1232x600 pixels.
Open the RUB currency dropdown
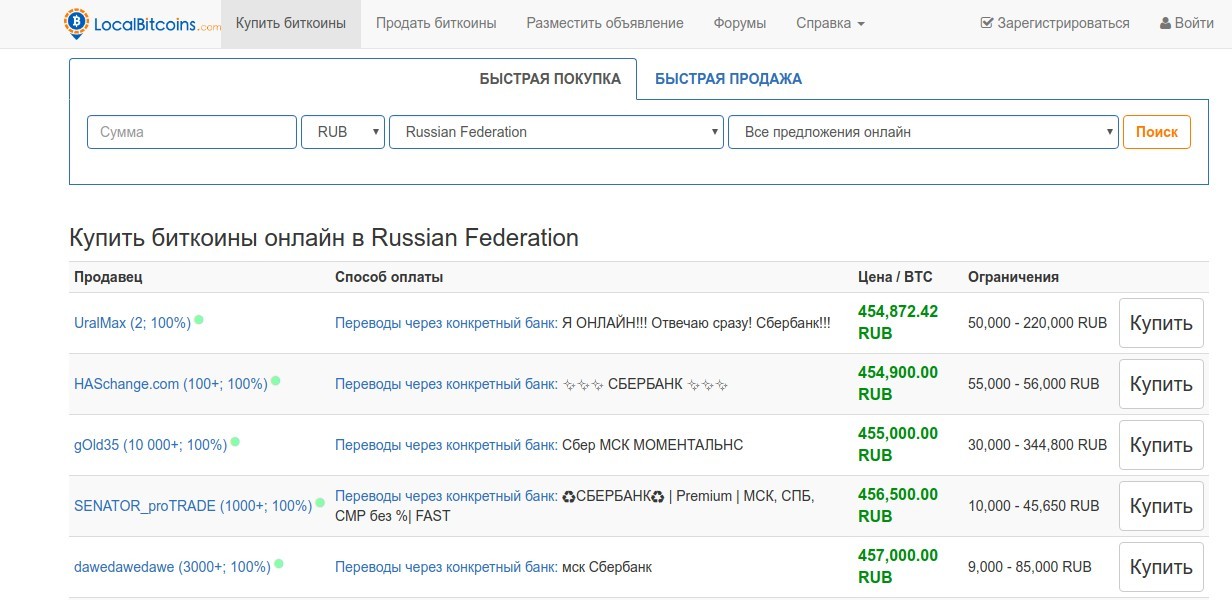point(343,132)
